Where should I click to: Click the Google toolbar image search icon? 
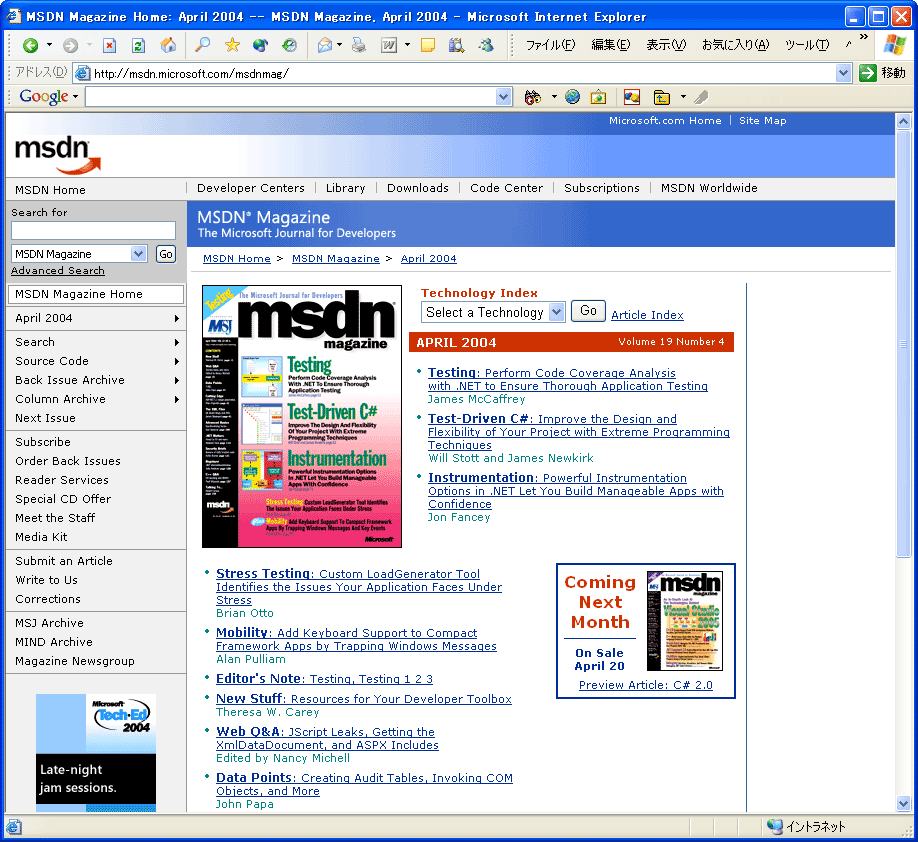tap(598, 97)
